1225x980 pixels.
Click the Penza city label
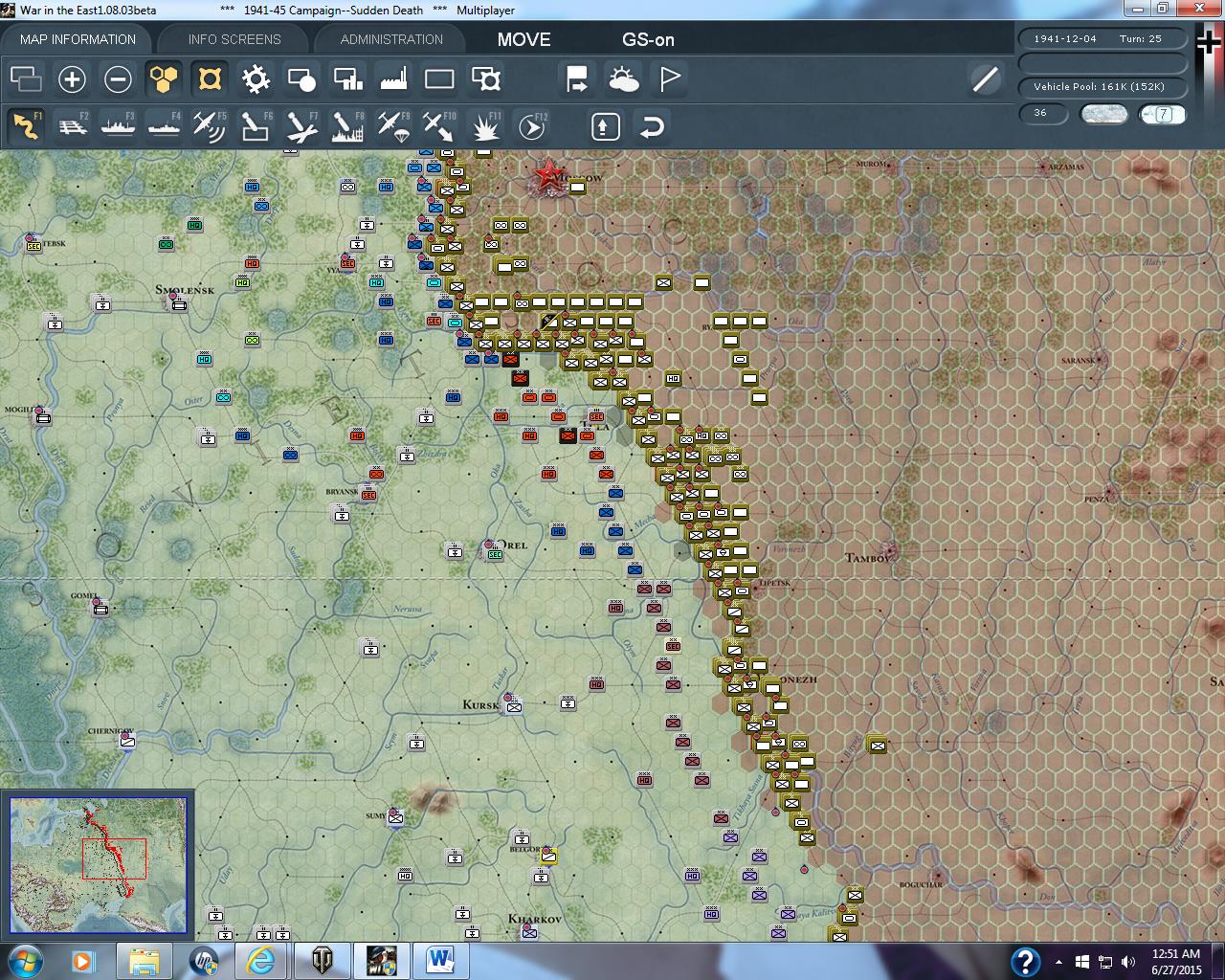1097,500
